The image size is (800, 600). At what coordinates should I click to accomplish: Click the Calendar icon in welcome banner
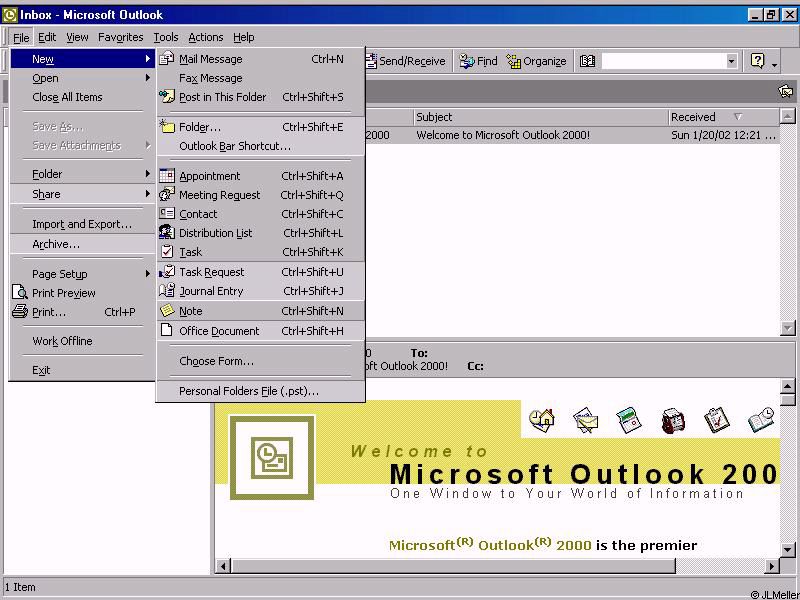click(x=629, y=421)
